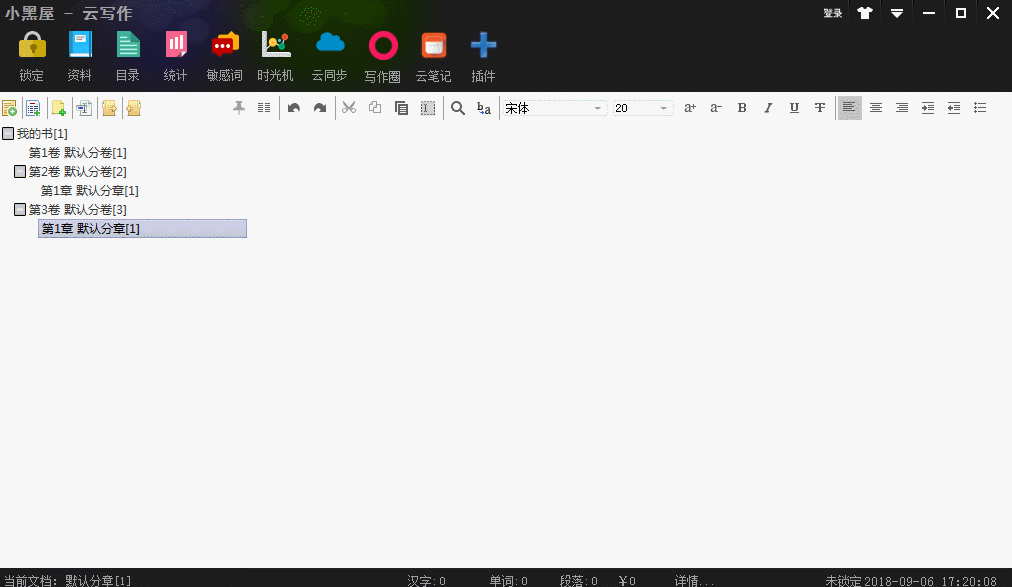The image size is (1012, 587).
Task: Click 当前文档: 默认分章[1] status text
Action: 67,581
